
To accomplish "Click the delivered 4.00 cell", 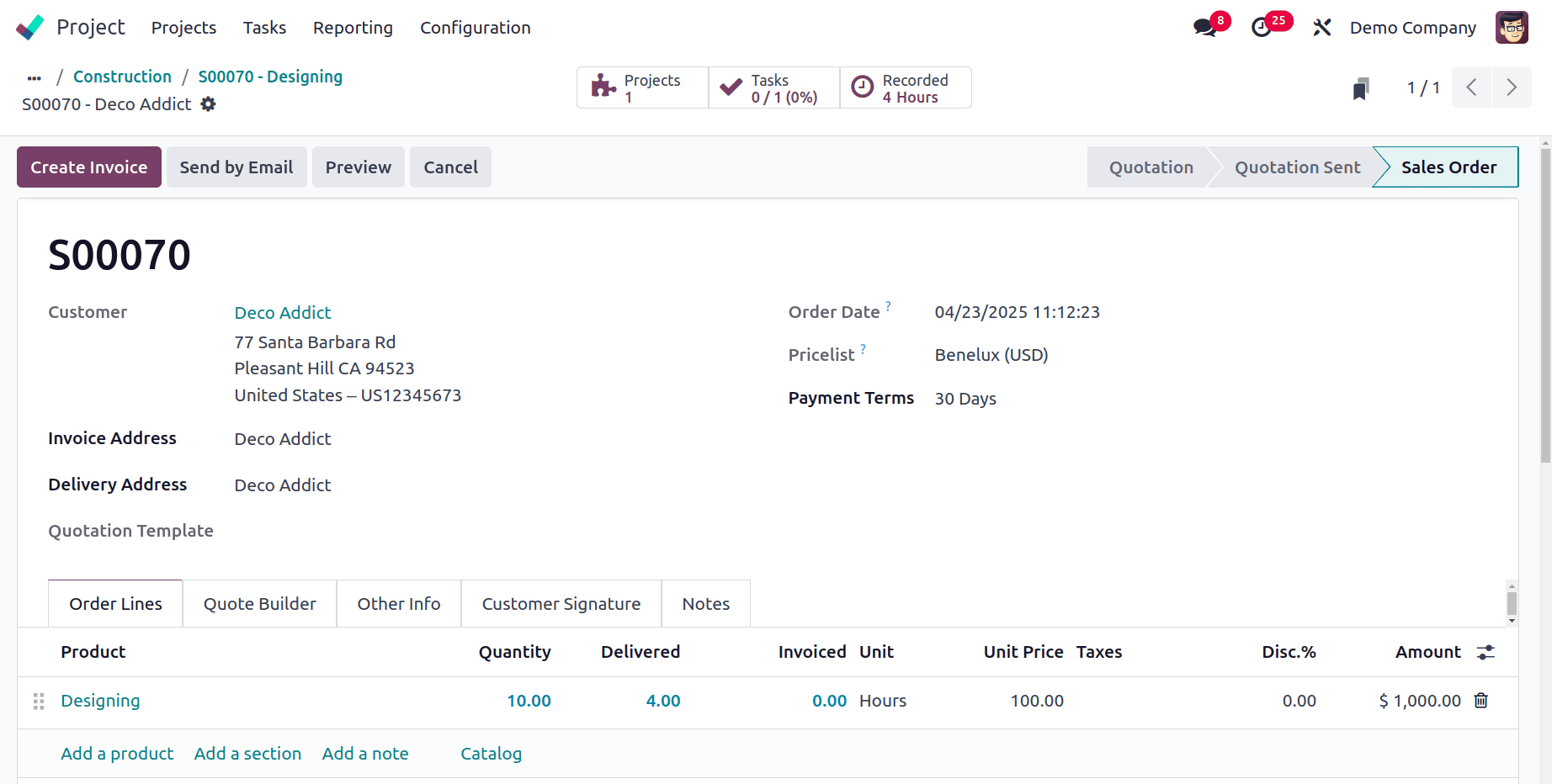I will point(663,701).
